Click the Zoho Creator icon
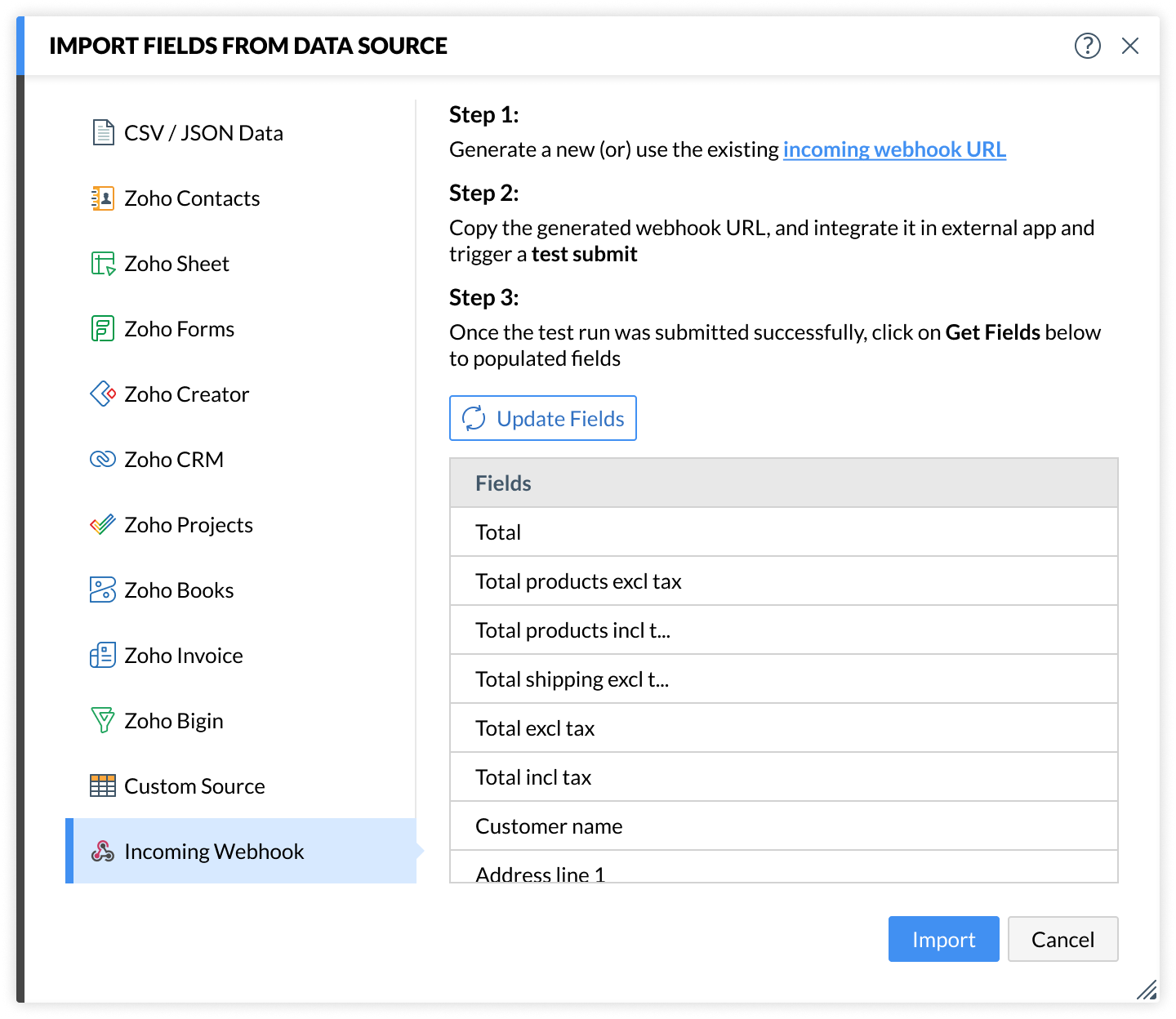 pyautogui.click(x=103, y=394)
